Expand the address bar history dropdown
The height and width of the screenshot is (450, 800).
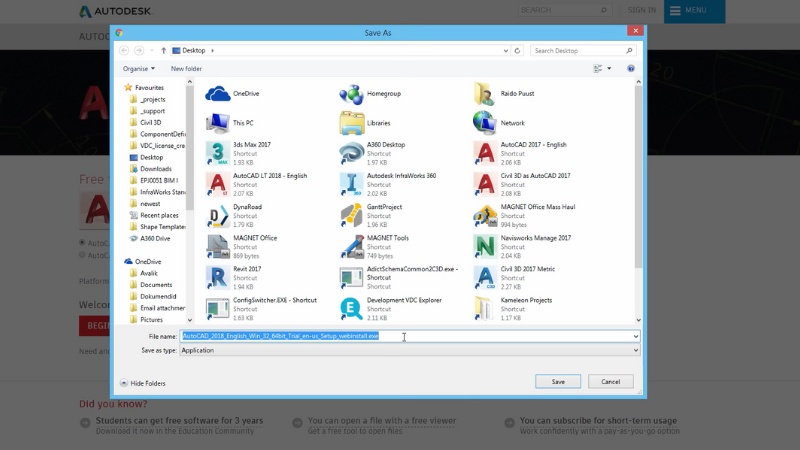pos(506,51)
